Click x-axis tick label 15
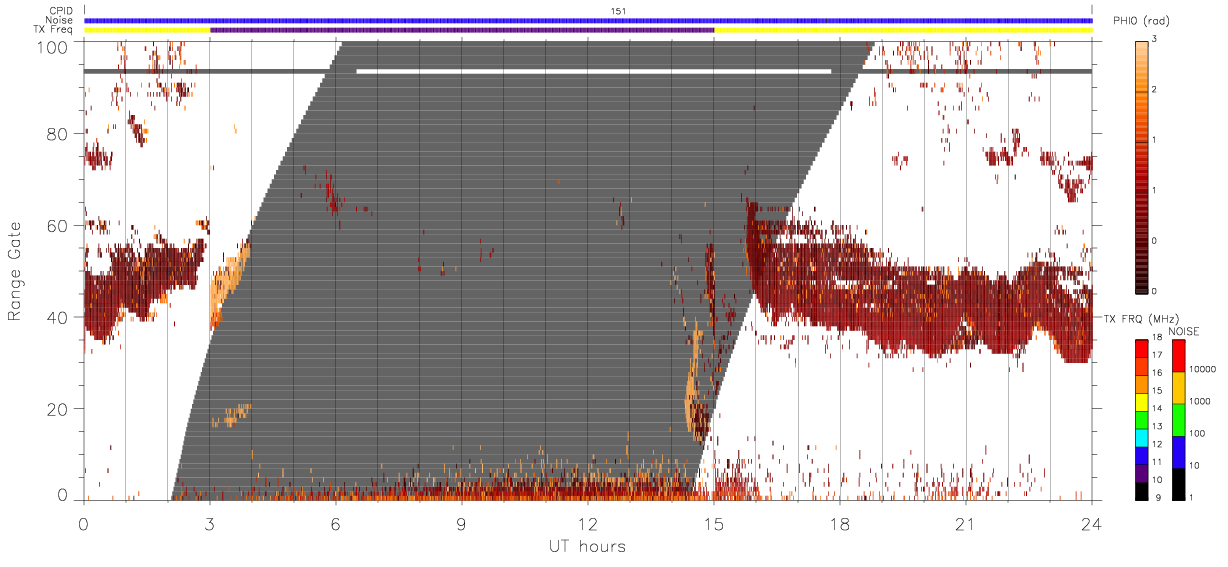This screenshot has width=1228, height=567. coord(714,523)
